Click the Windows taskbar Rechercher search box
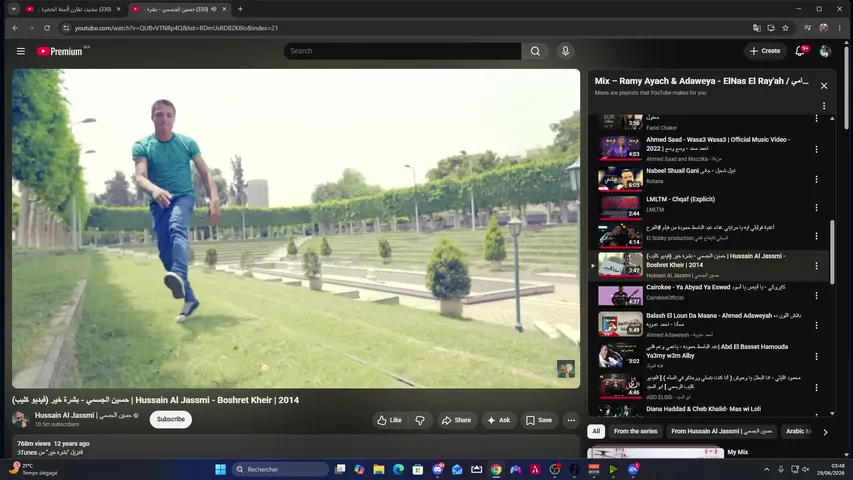The height and width of the screenshot is (480, 853). (x=281, y=469)
